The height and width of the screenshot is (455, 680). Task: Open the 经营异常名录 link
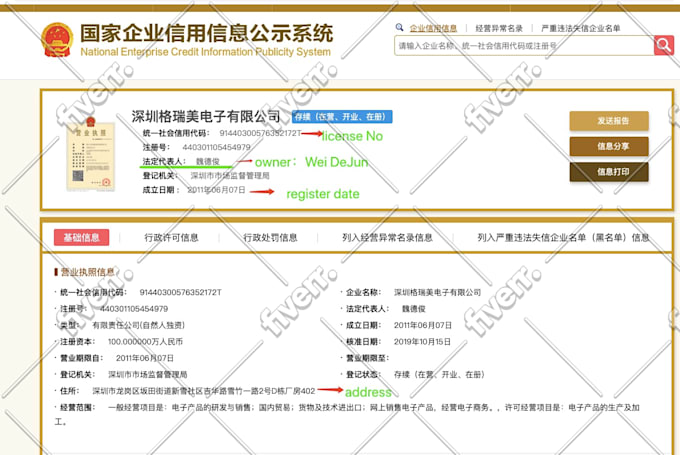[499, 28]
